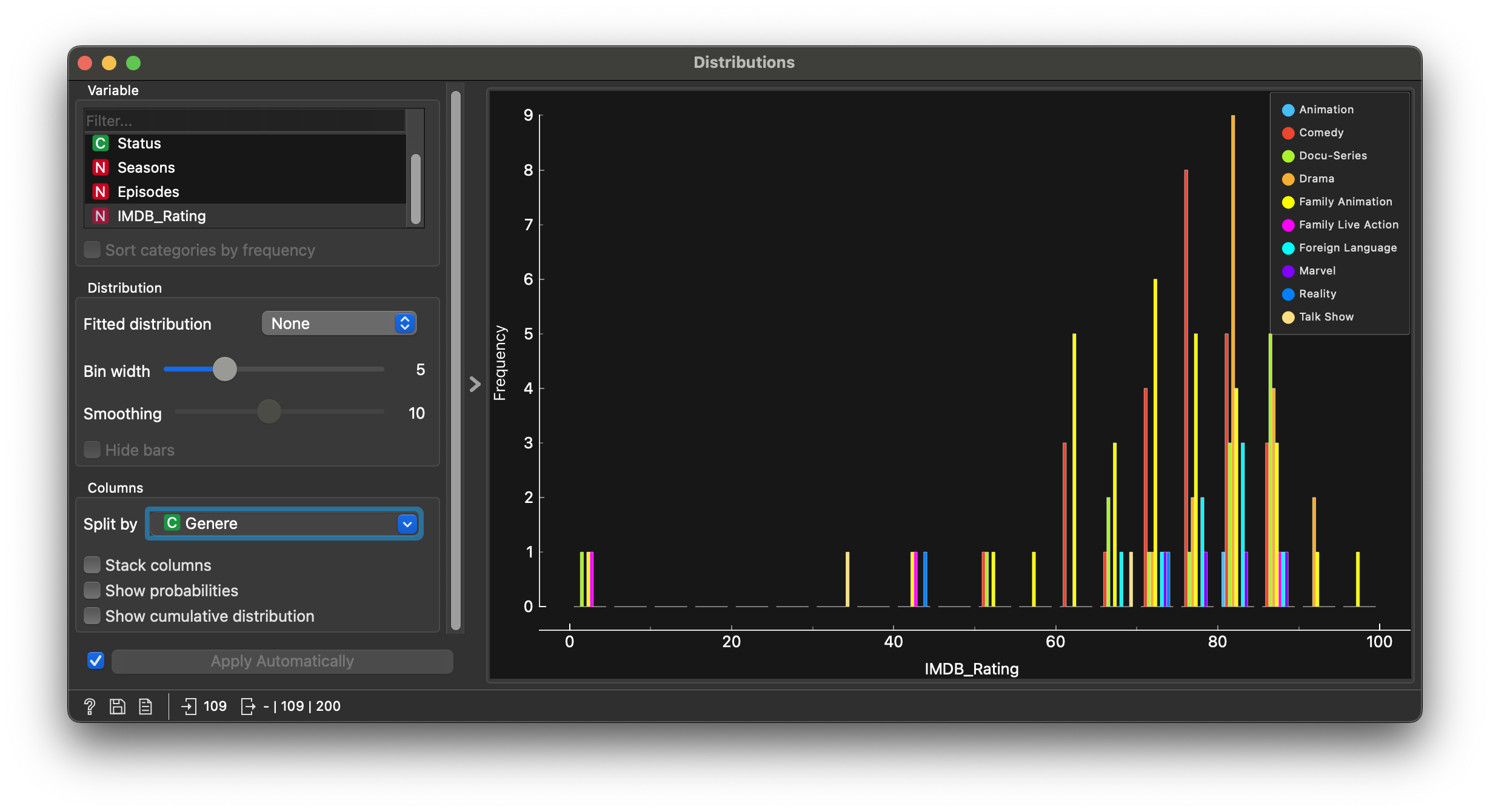Enable Show cumulative distribution
The image size is (1490, 812).
coord(92,616)
